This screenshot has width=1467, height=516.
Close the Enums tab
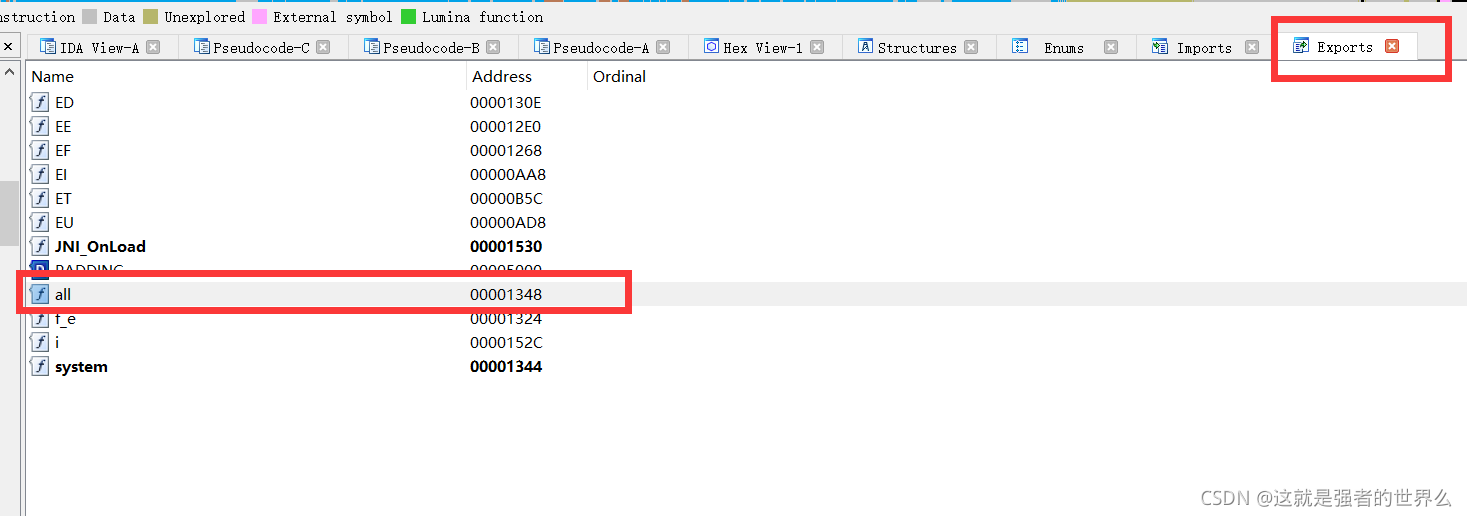click(x=1111, y=47)
